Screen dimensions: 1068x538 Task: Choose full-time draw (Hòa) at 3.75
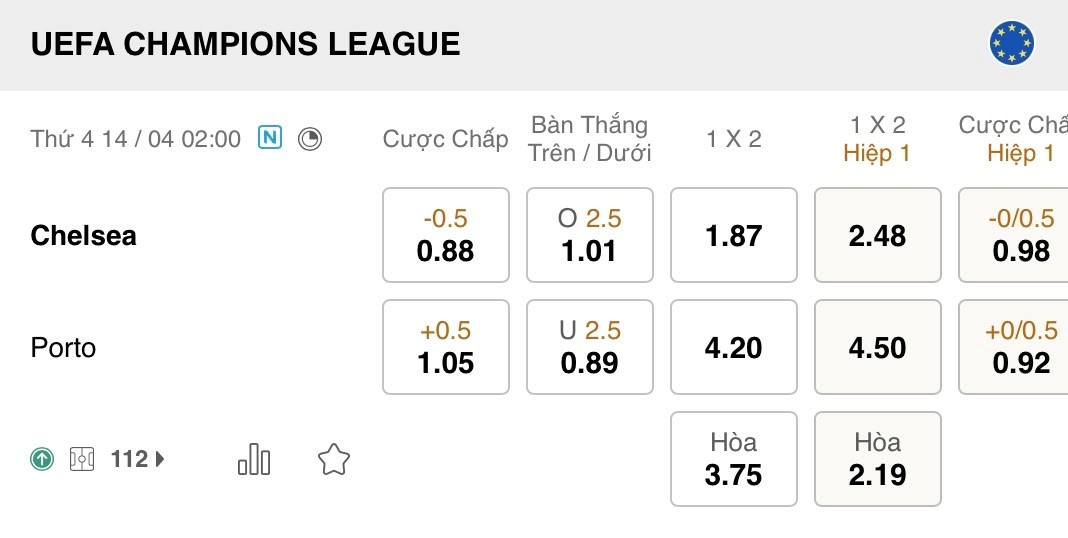click(733, 459)
